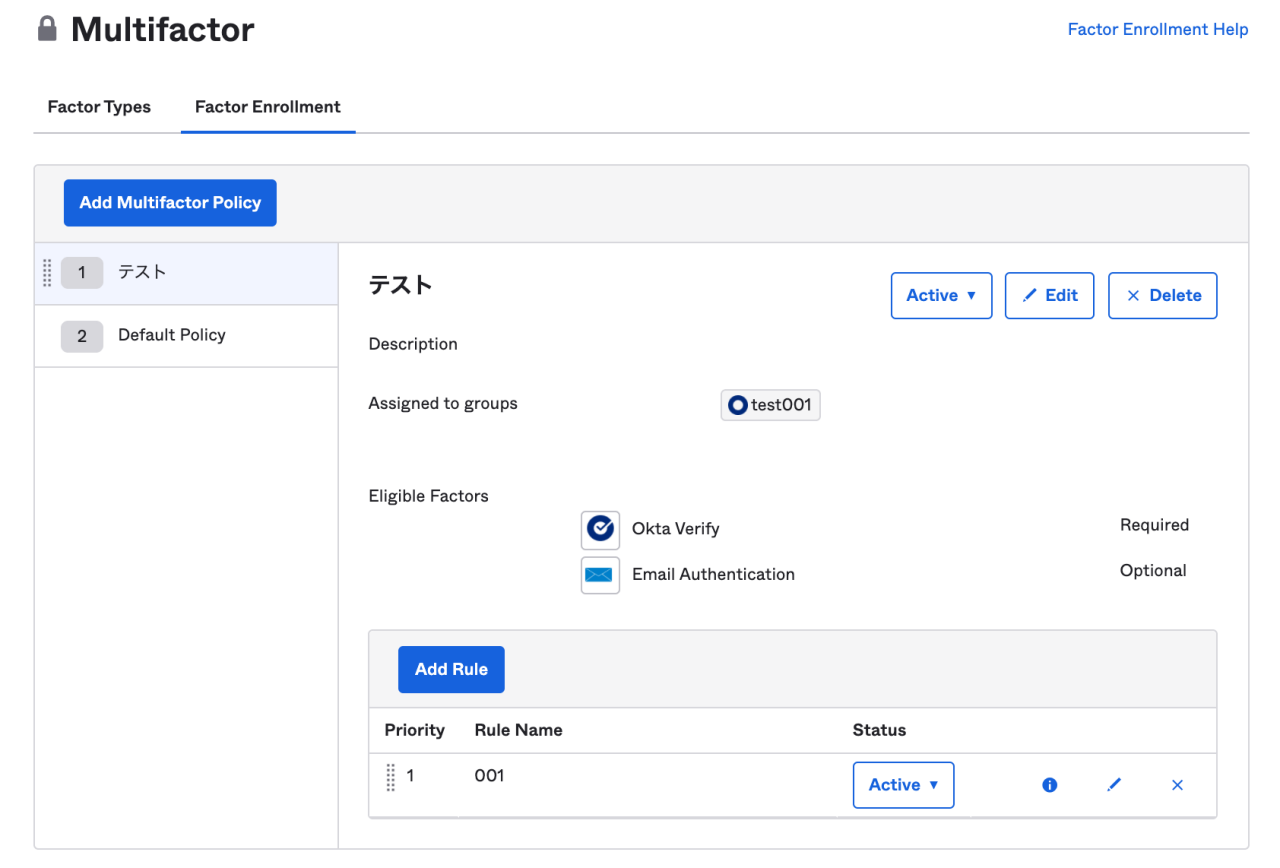Click the drag handle beside テスト policy
1280x868 pixels.
click(47, 272)
